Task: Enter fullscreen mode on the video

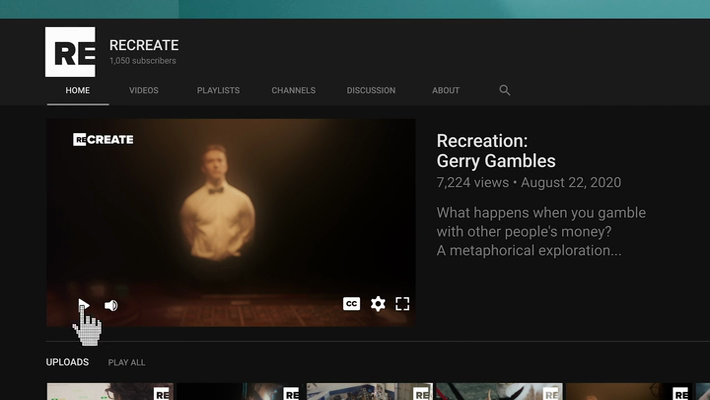Action: pos(402,304)
